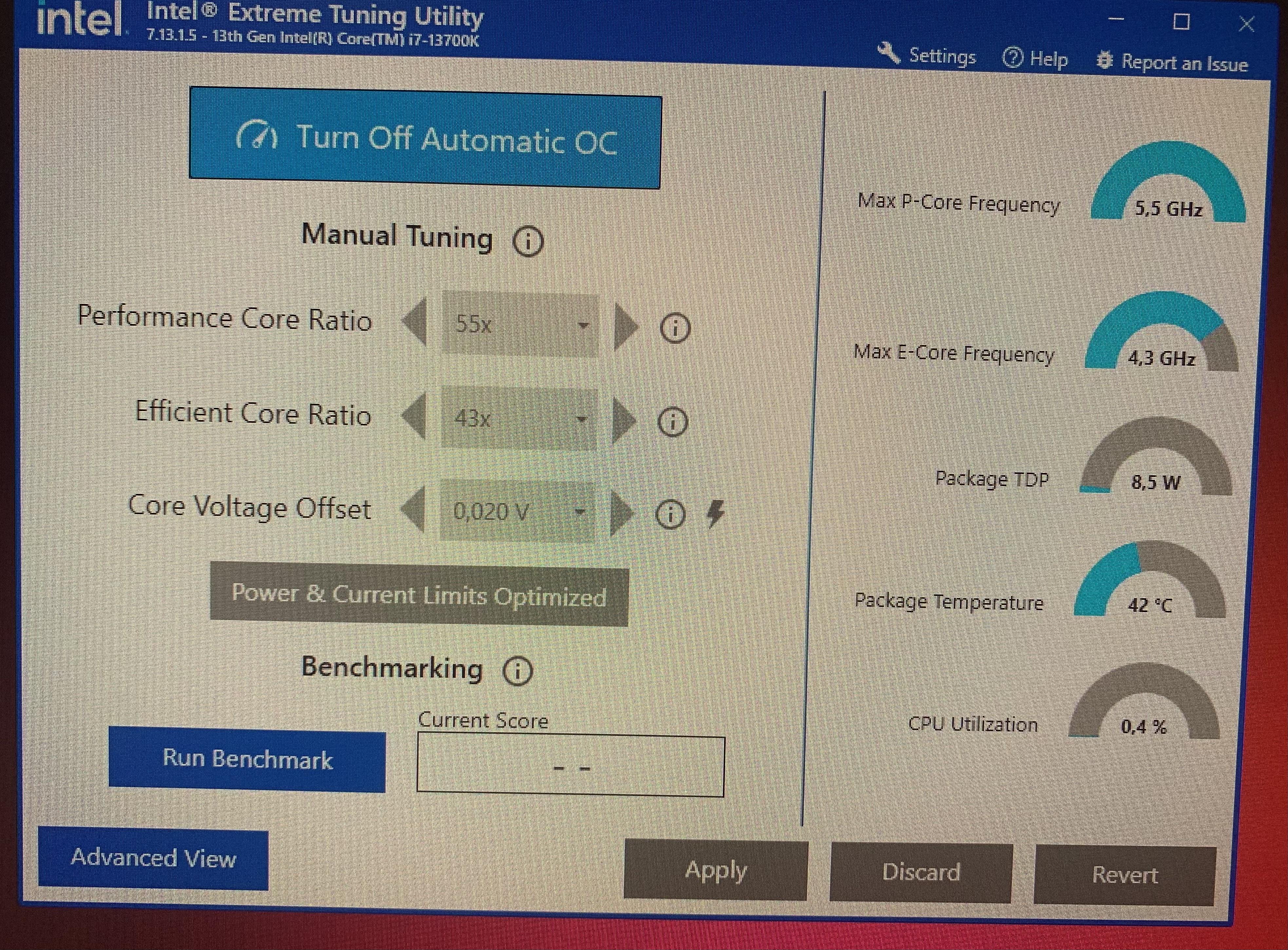Click Report an Issue in the header

(1172, 62)
